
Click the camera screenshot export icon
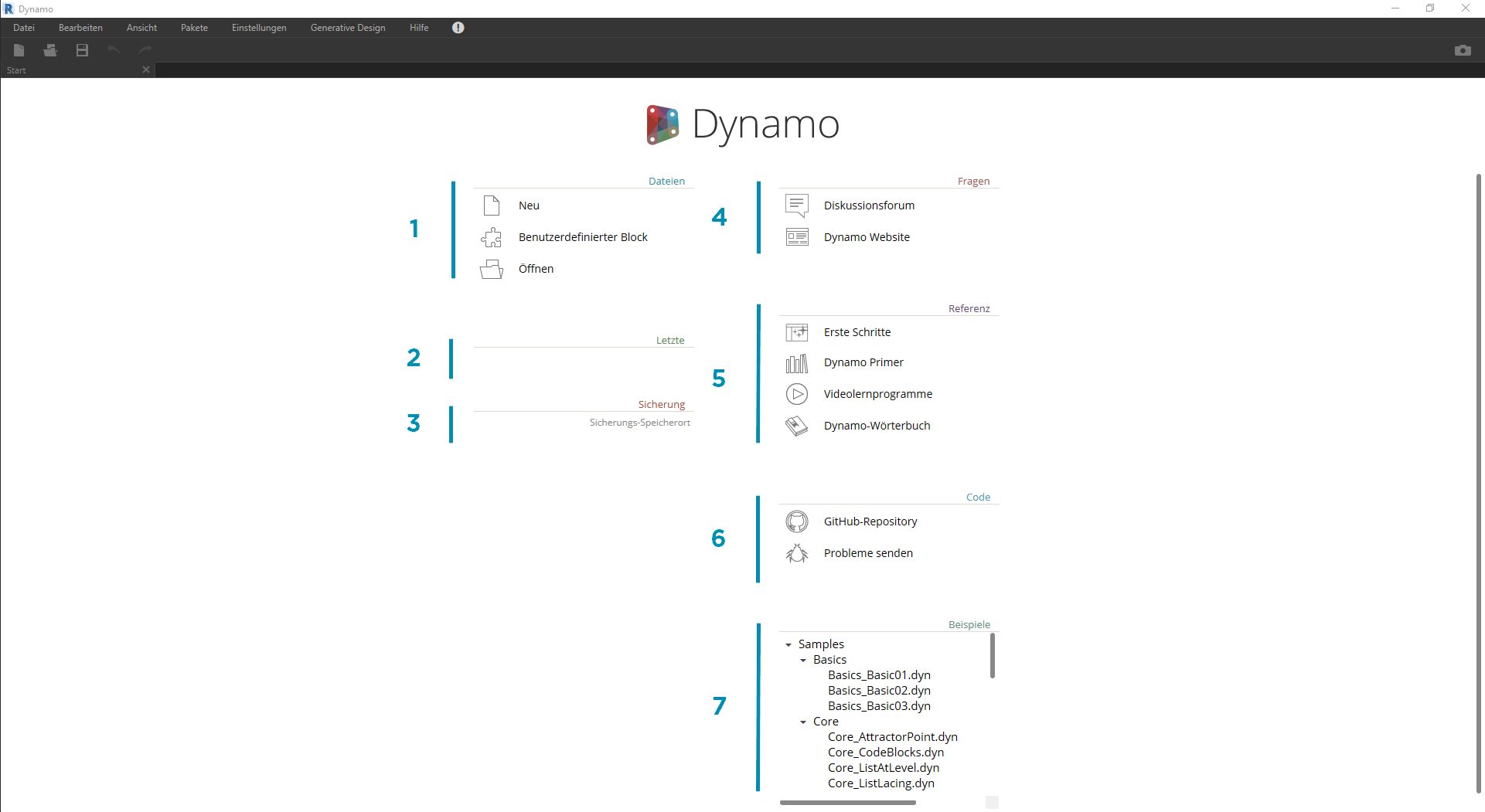[1463, 50]
